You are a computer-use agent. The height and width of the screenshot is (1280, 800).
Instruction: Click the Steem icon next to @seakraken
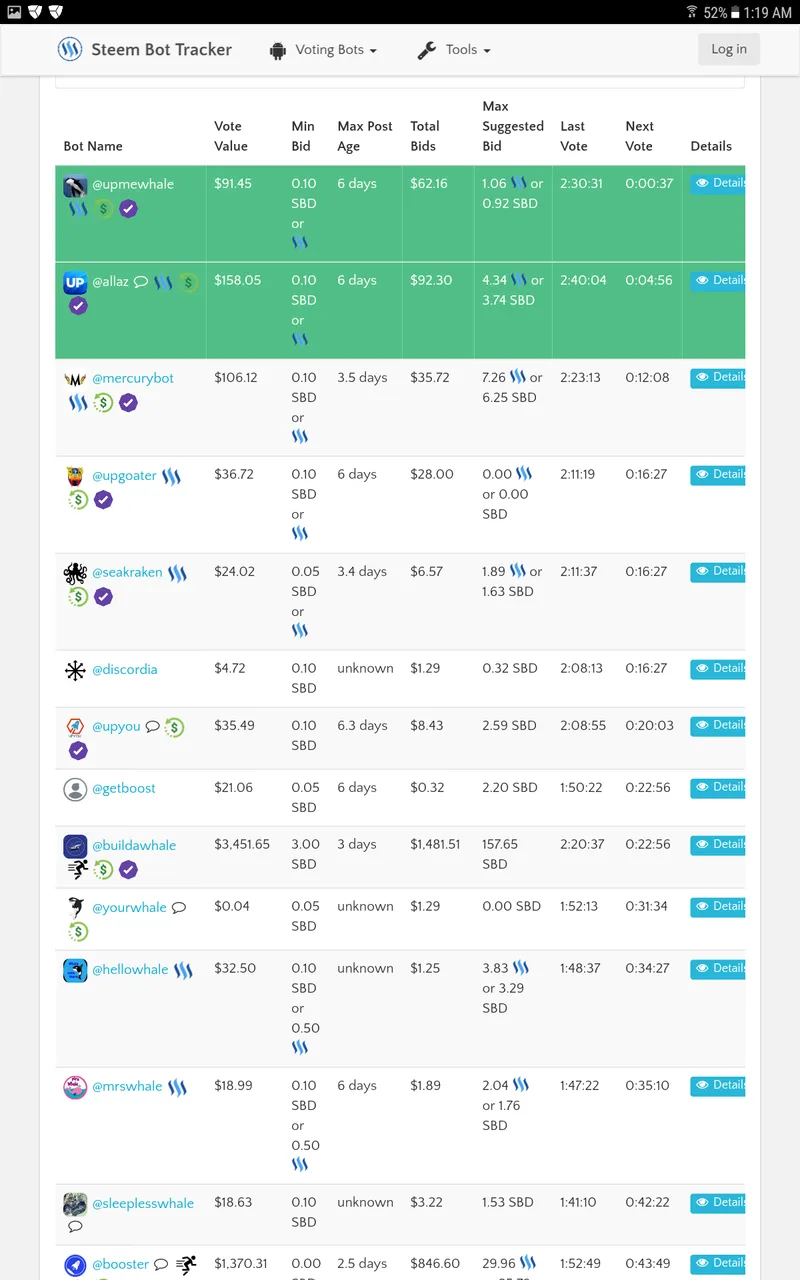point(177,573)
